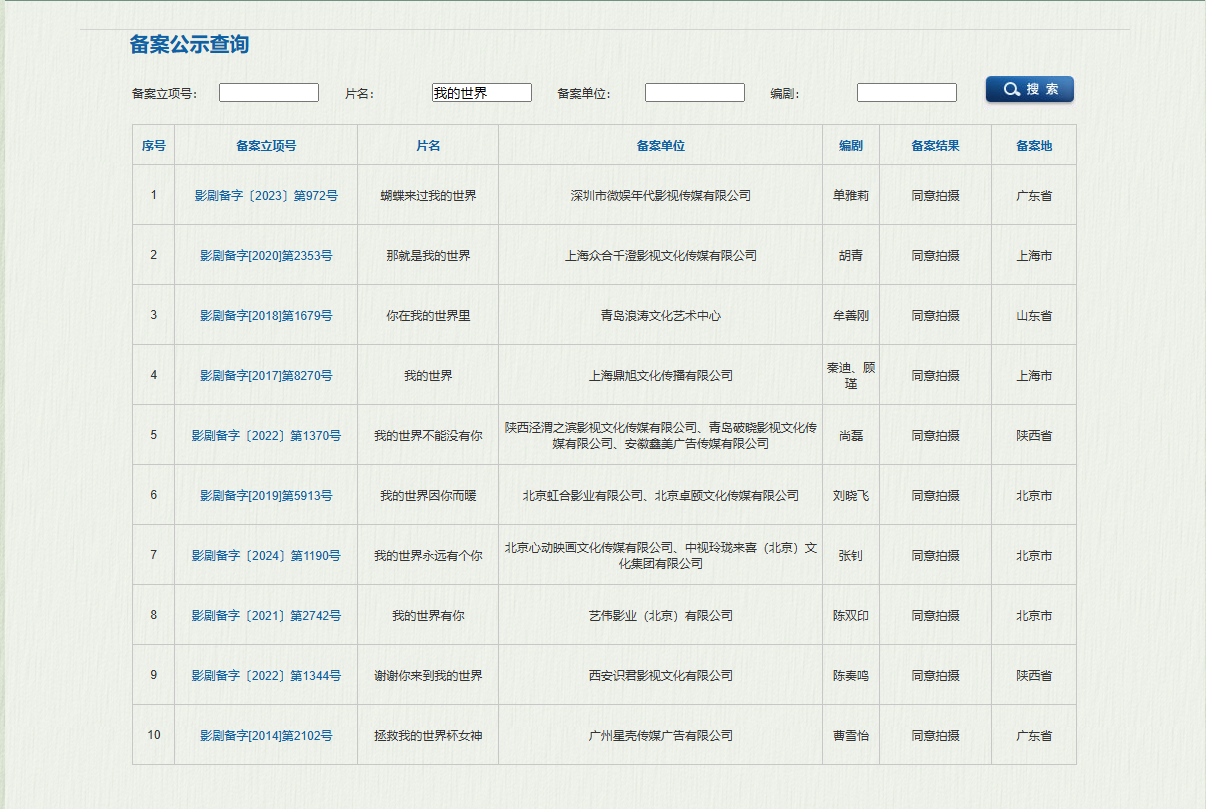1206x809 pixels.
Task: Click screenwriter 胡青
Action: [x=851, y=255]
